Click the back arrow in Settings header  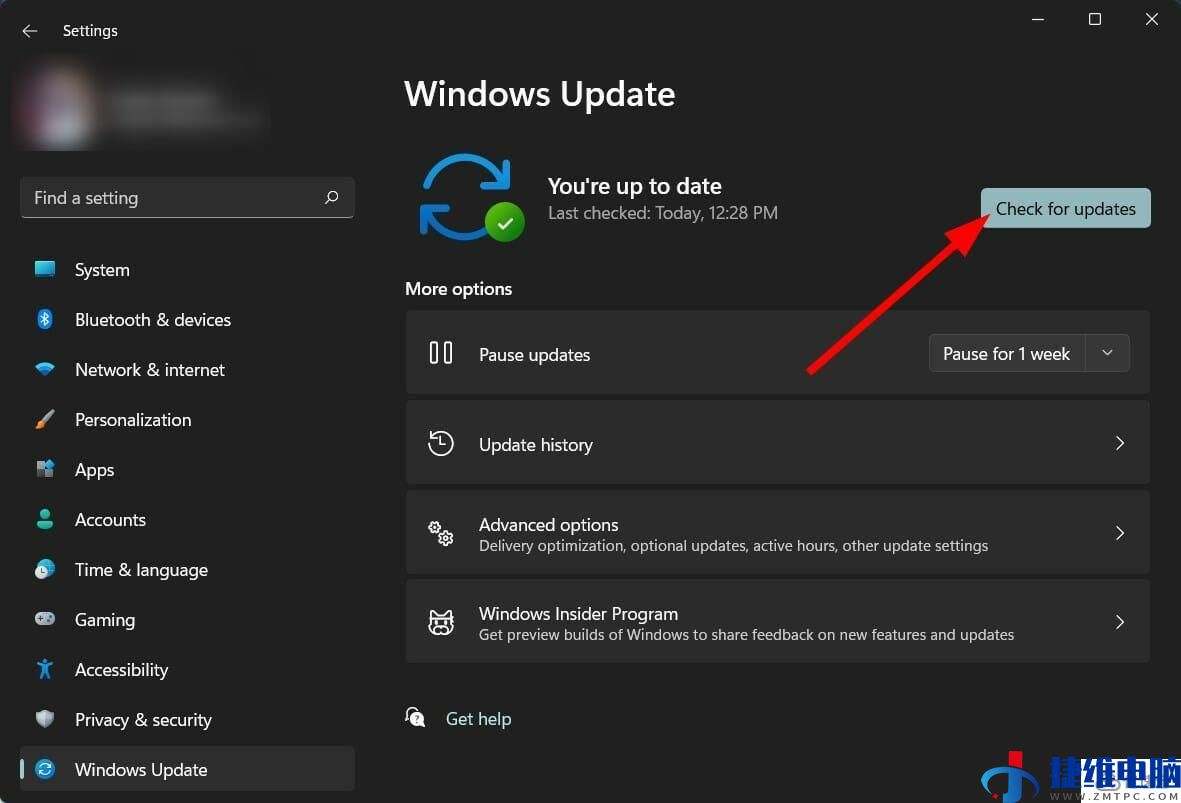click(29, 31)
